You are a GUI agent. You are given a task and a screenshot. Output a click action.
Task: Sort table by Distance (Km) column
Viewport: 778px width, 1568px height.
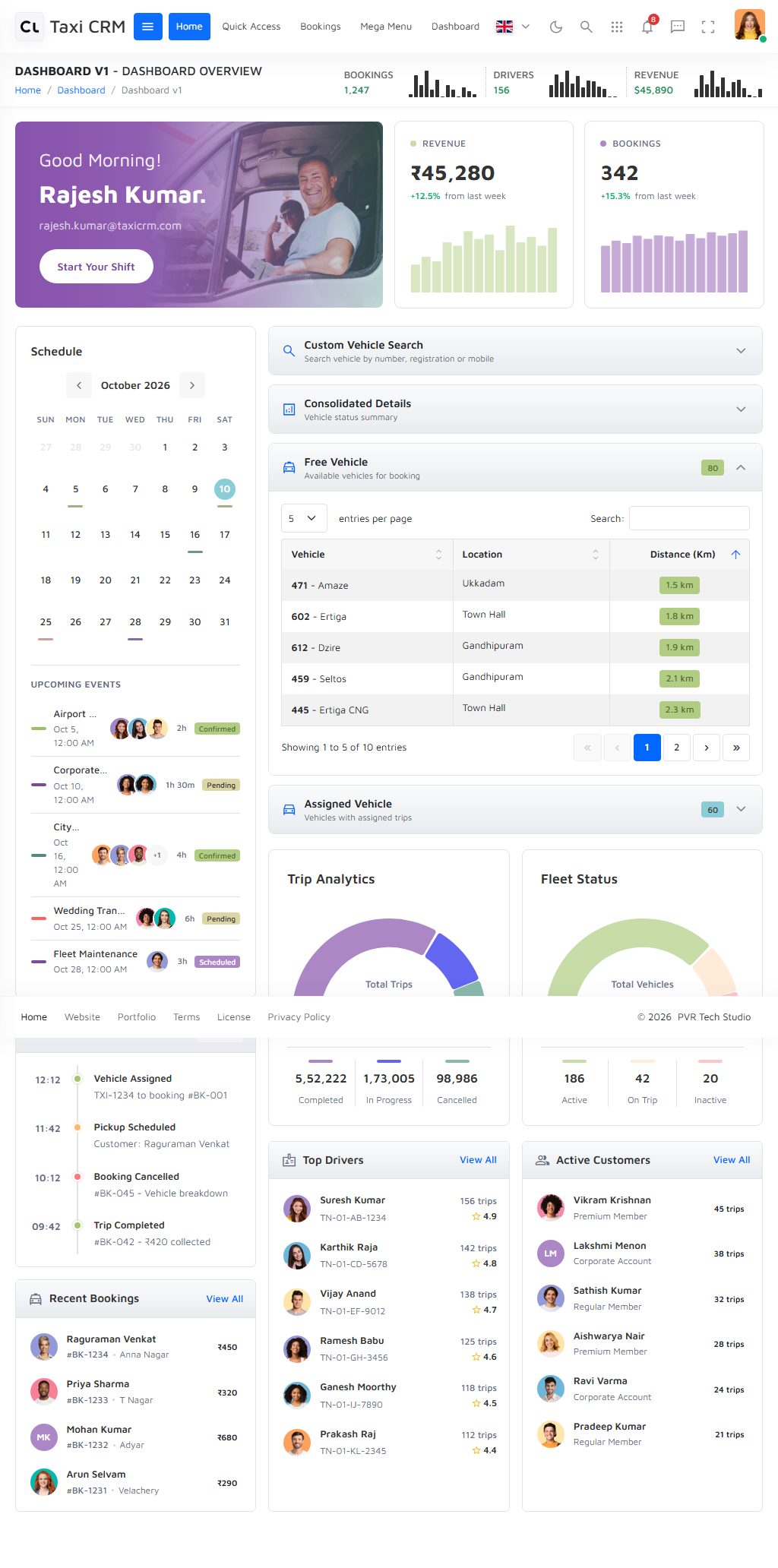click(x=679, y=555)
